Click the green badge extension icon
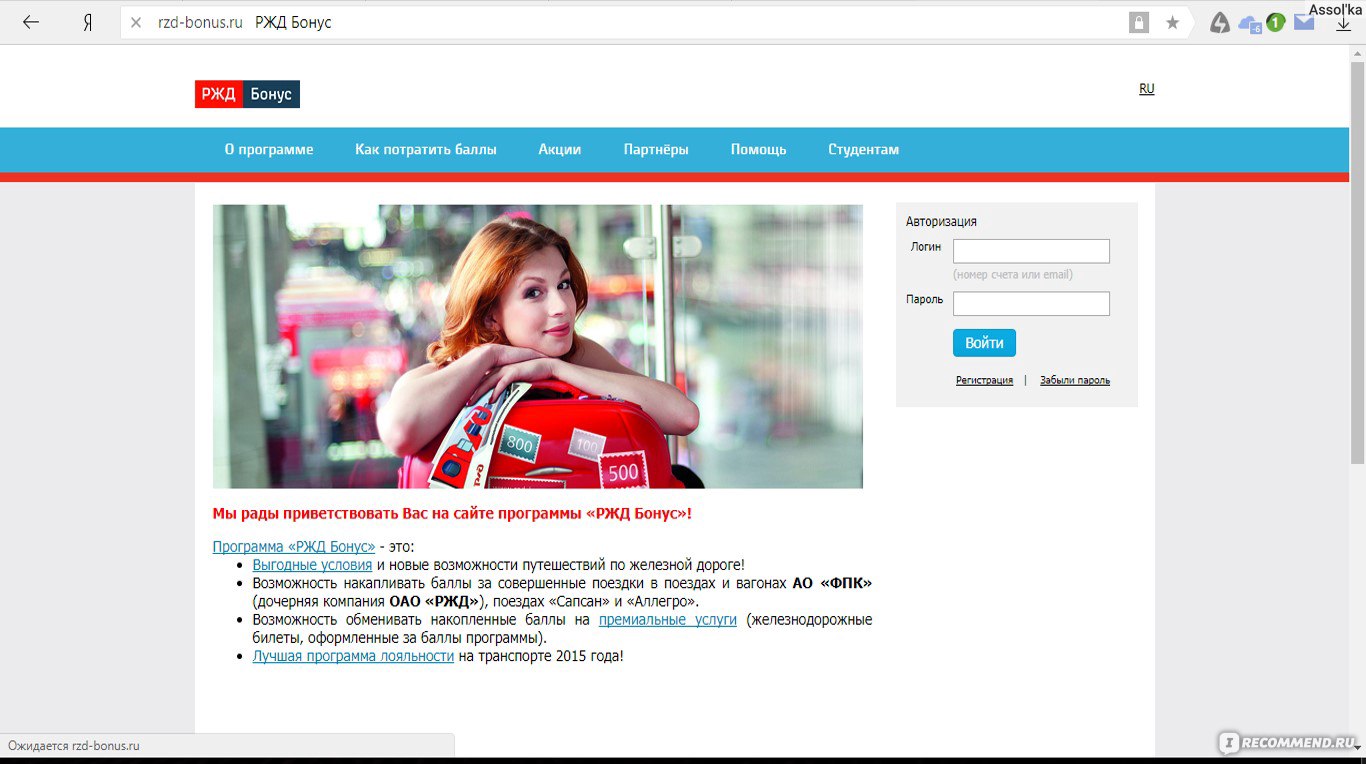Viewport: 1366px width, 764px height. (1275, 22)
